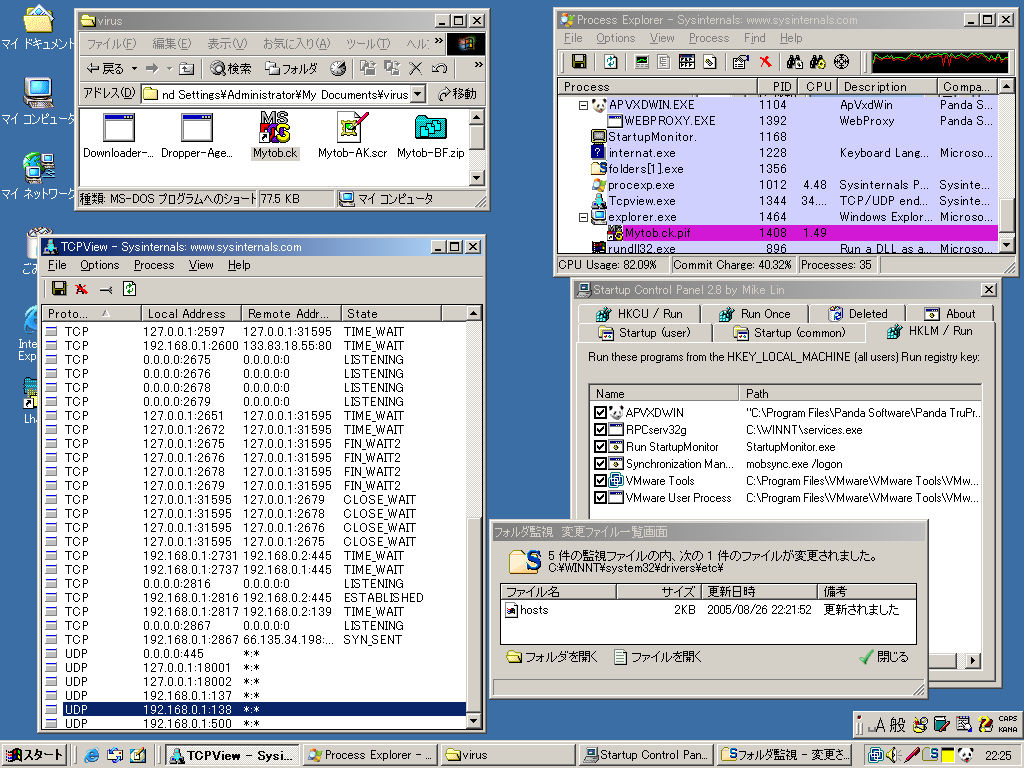Viewport: 1024px width, 768px height.
Task: Click the Save icon in Process Explorer toolbar
Action: coord(578,62)
